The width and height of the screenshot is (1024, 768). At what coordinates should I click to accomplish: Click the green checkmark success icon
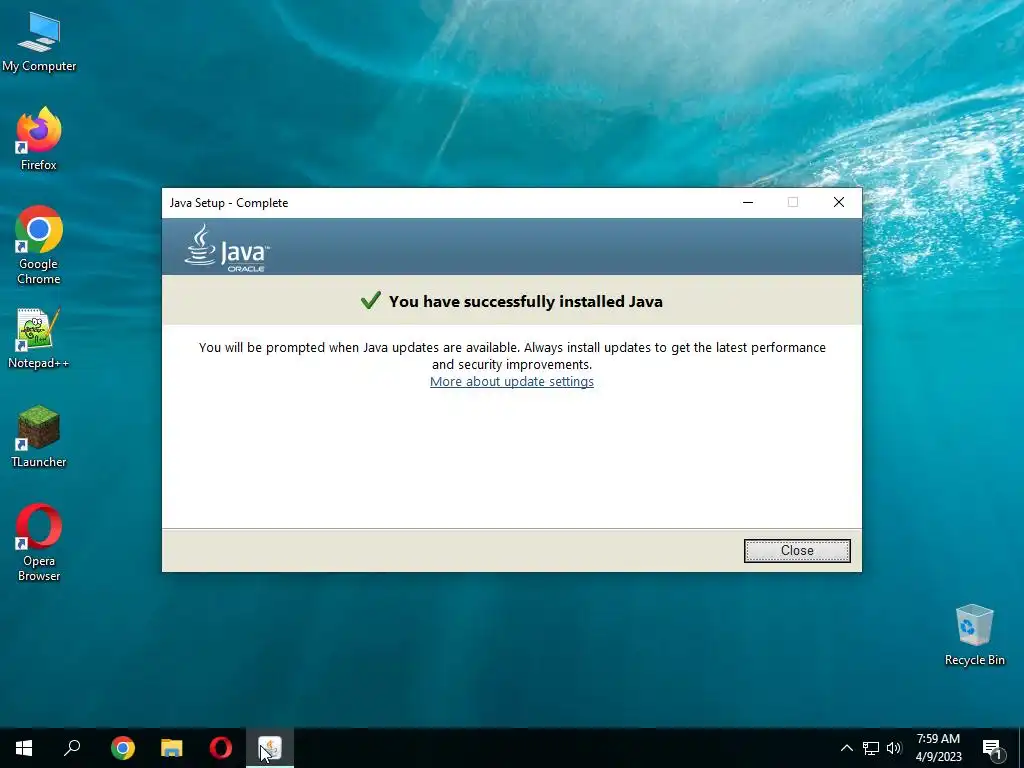pyautogui.click(x=370, y=300)
